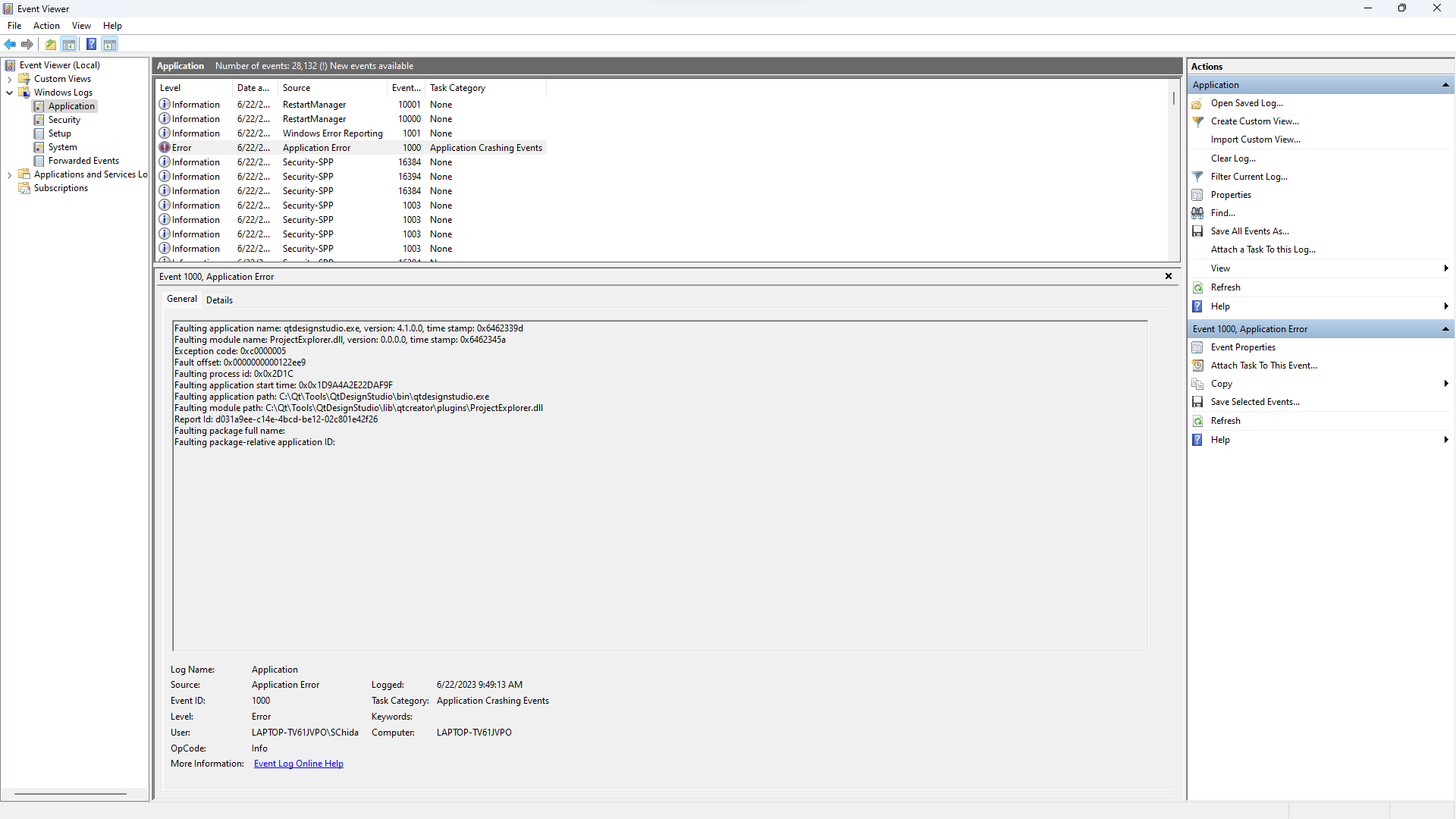Click the Event Viewer (Local) root icon
Viewport: 1456px width, 819px height.
point(10,65)
